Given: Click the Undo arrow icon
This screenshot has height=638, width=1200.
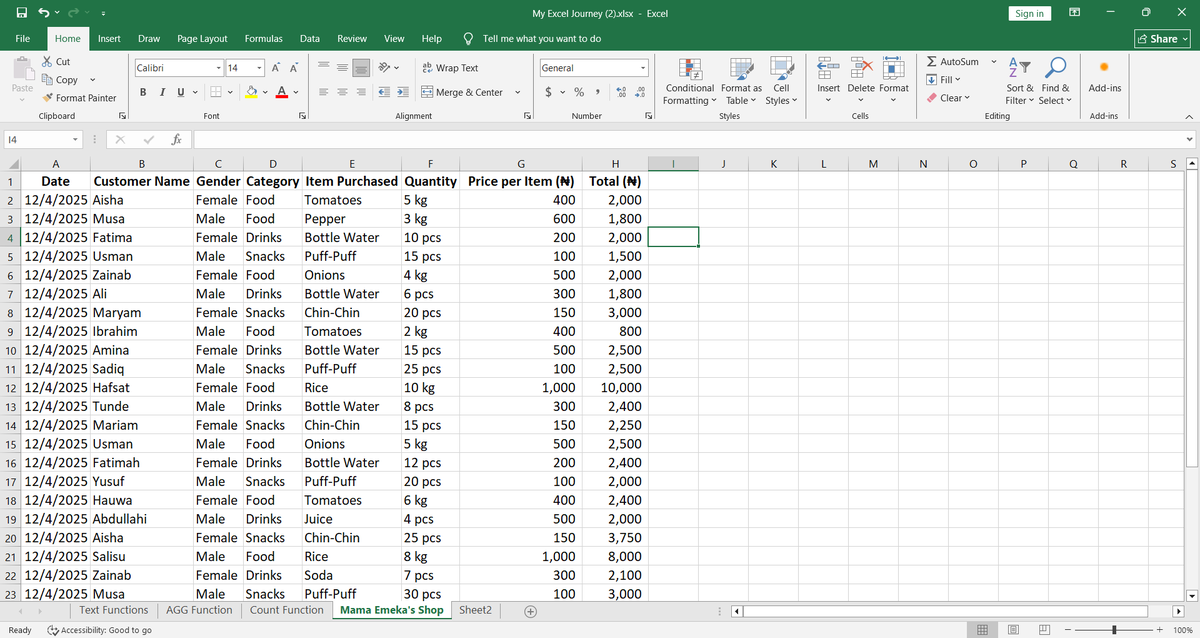Looking at the screenshot, I should point(43,13).
